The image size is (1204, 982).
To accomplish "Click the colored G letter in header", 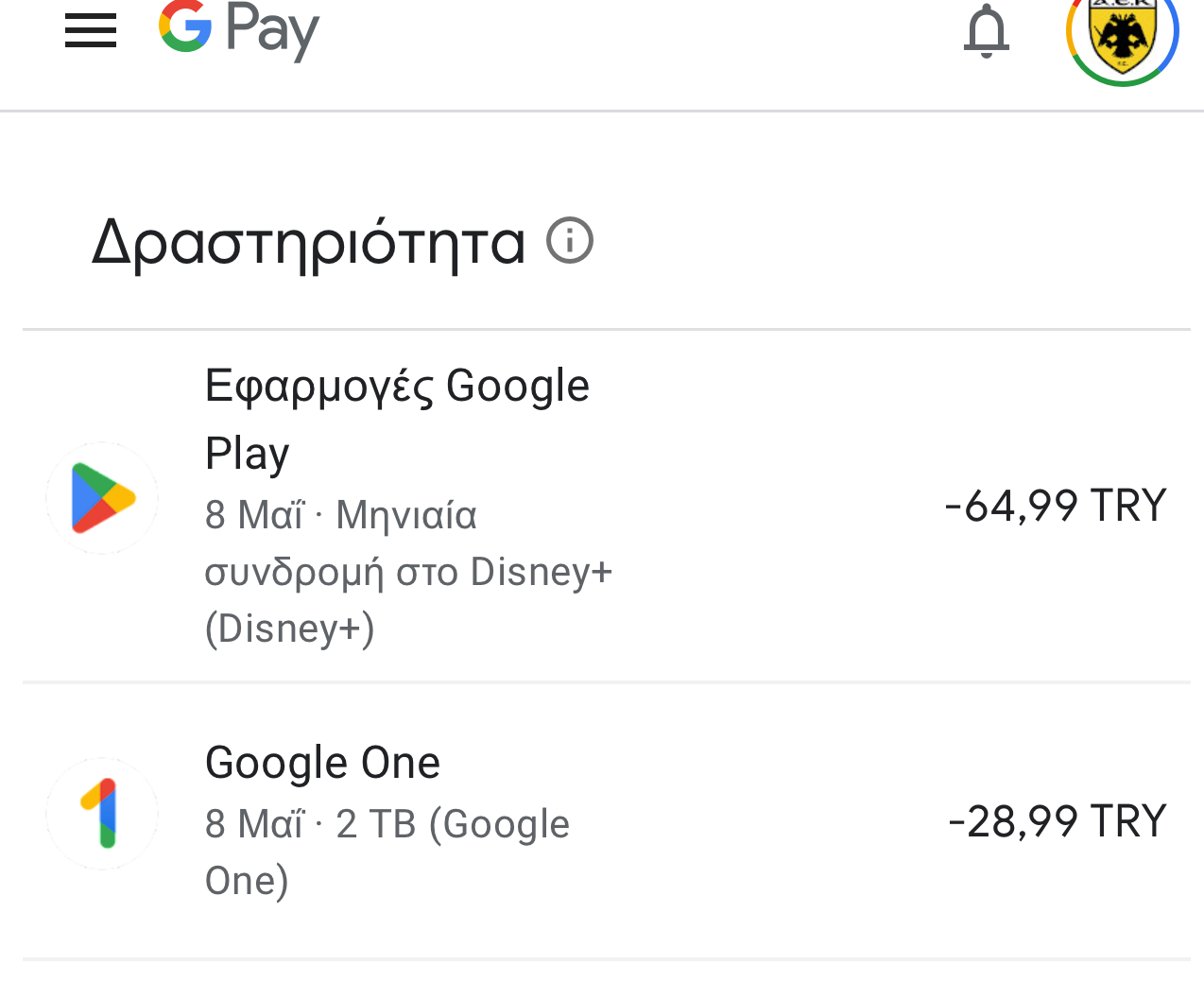I will point(185,26).
